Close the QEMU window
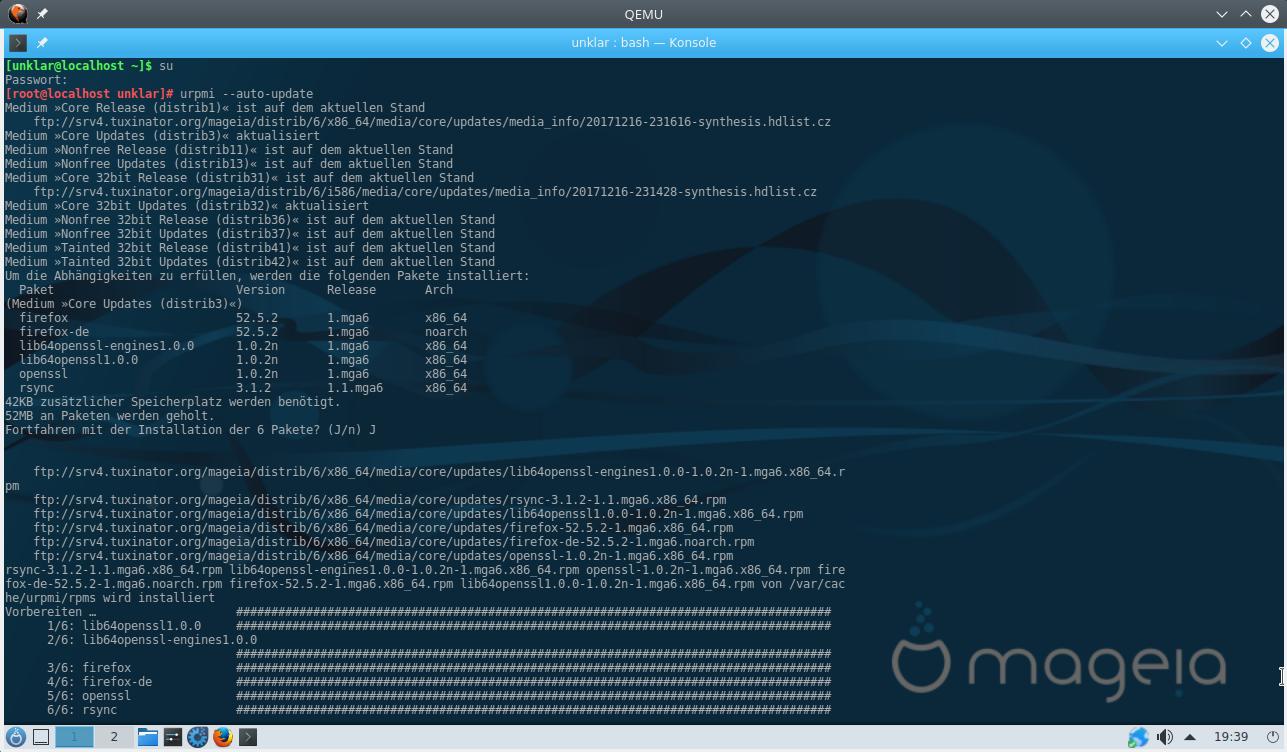Image resolution: width=1287 pixels, height=752 pixels. click(1270, 14)
